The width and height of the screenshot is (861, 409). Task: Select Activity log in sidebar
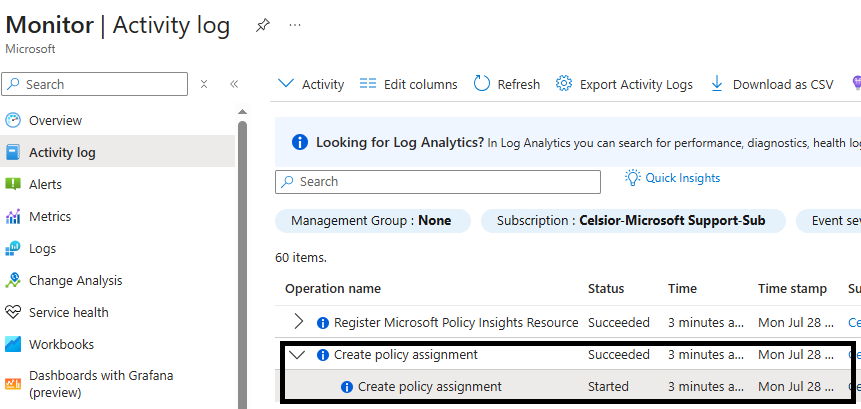tap(118, 152)
